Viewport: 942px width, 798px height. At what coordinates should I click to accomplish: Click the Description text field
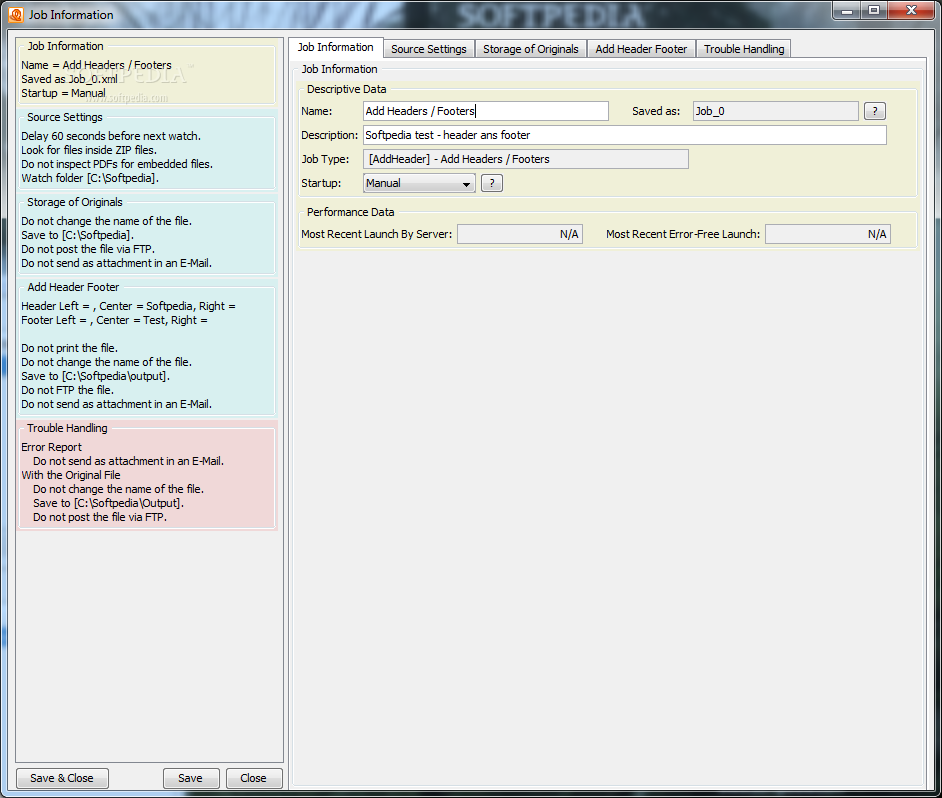[624, 135]
